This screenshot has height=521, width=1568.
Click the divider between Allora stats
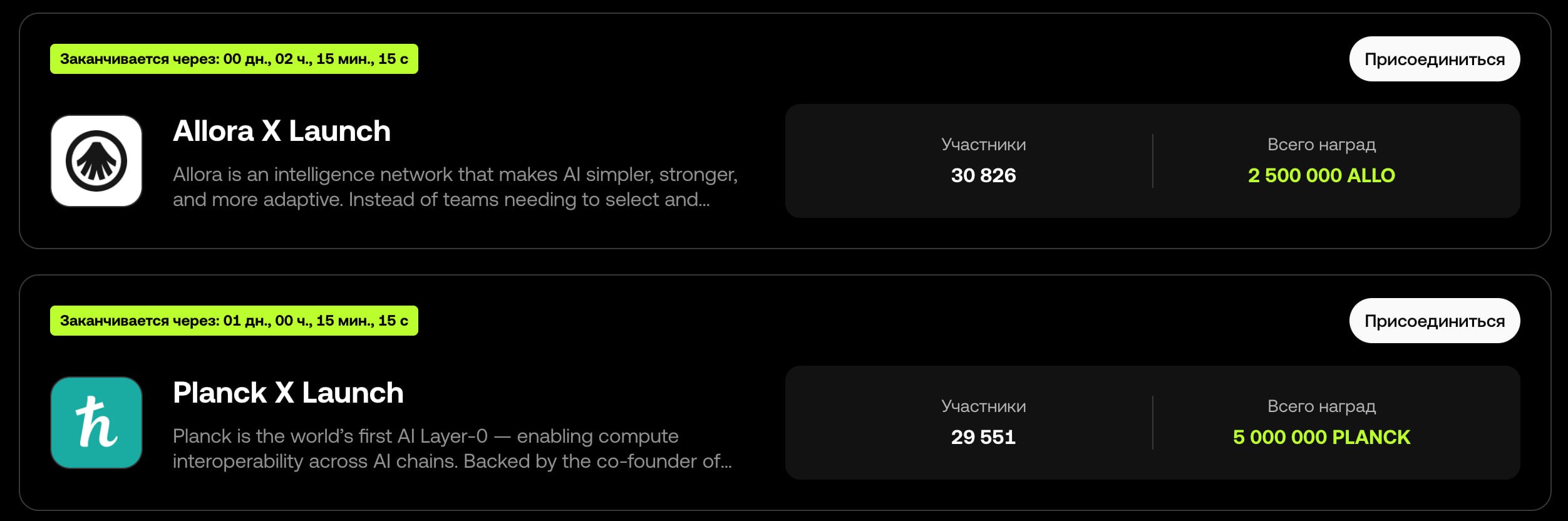1152,161
